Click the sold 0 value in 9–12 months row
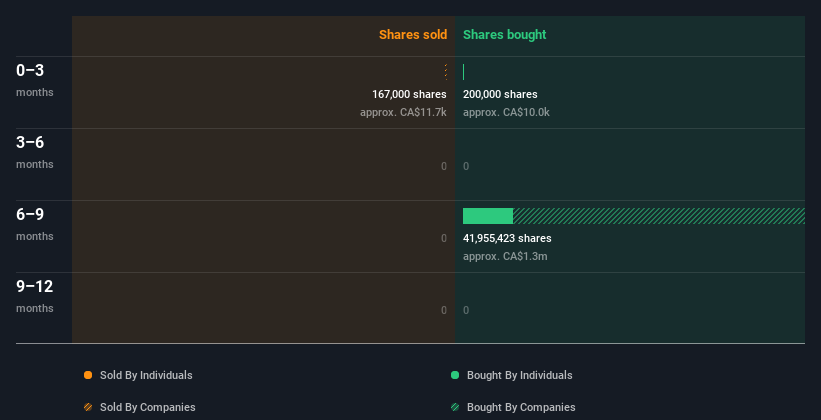 point(444,311)
